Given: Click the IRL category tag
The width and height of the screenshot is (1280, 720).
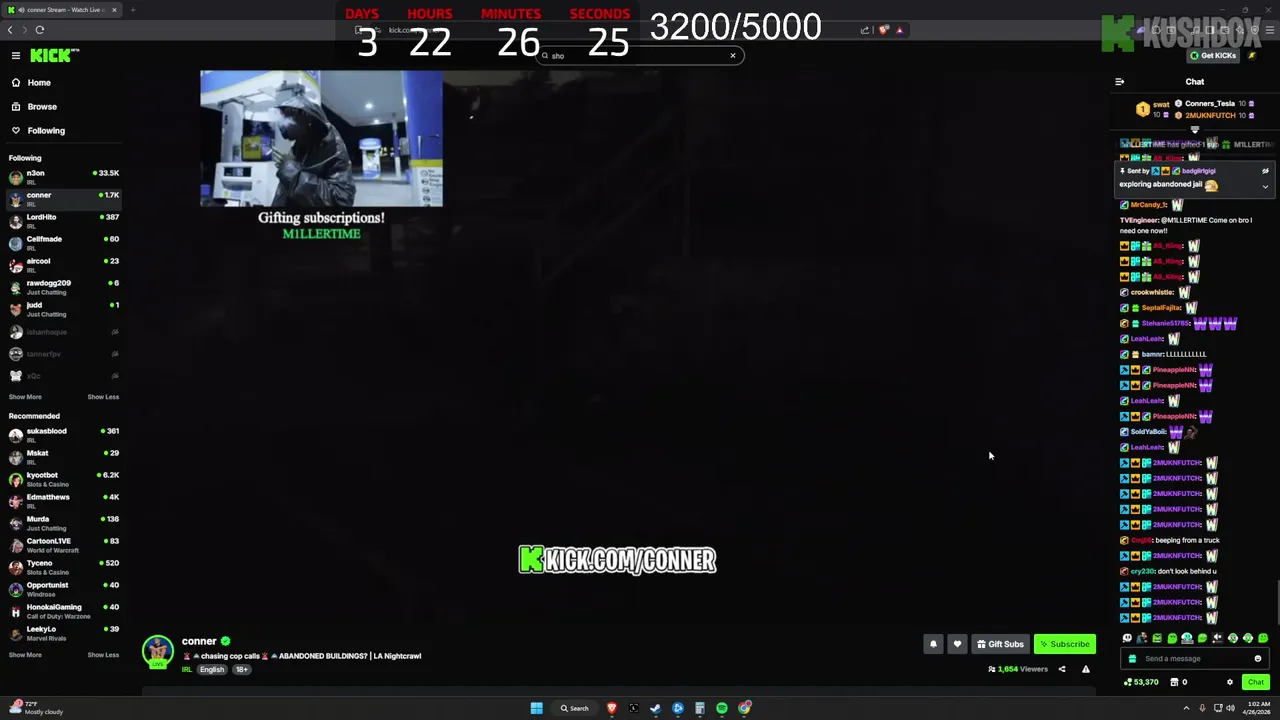Looking at the screenshot, I should tap(187, 670).
